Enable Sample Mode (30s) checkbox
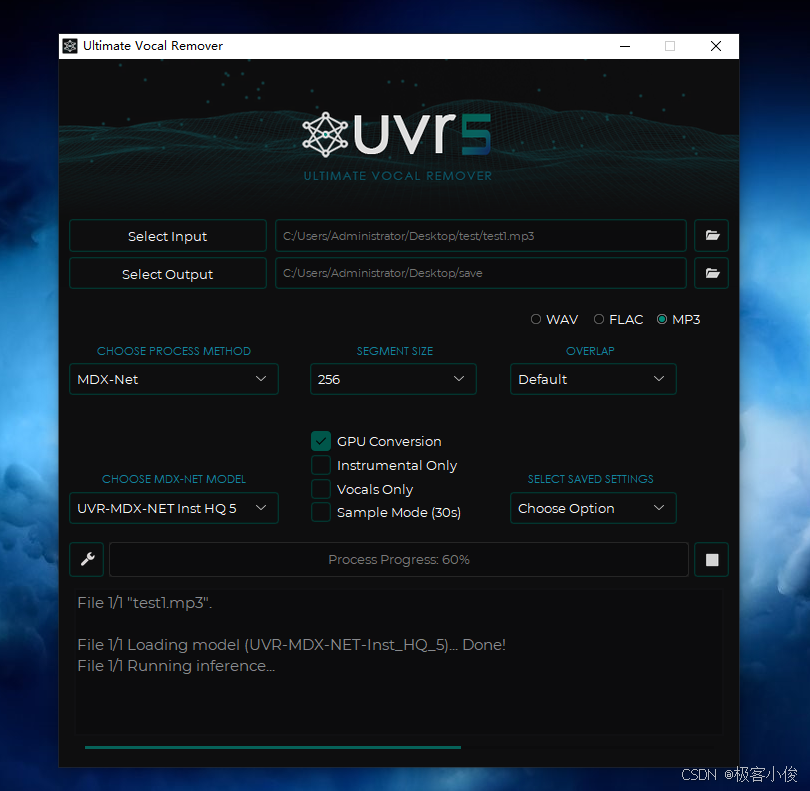 tap(321, 512)
